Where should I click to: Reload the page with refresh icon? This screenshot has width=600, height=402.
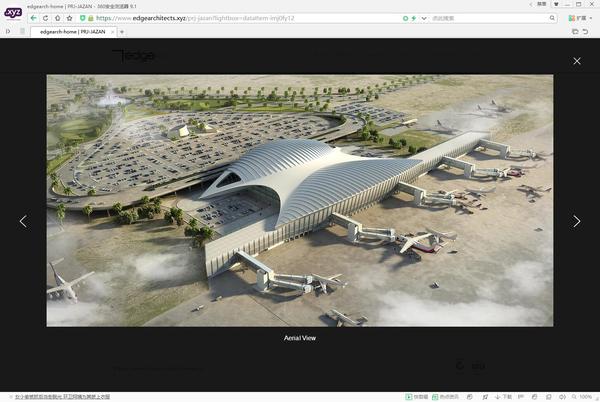[46, 18]
